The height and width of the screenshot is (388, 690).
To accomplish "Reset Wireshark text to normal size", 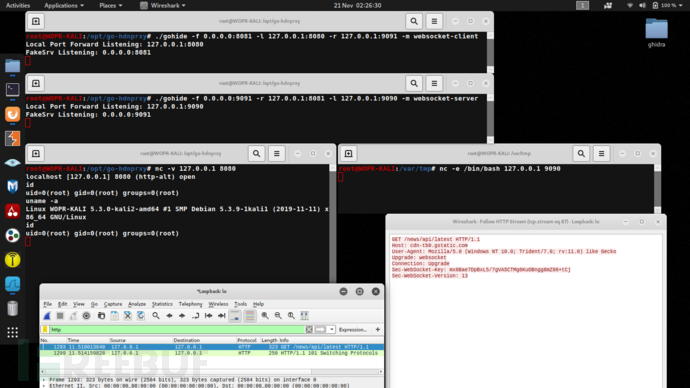I will [291, 316].
